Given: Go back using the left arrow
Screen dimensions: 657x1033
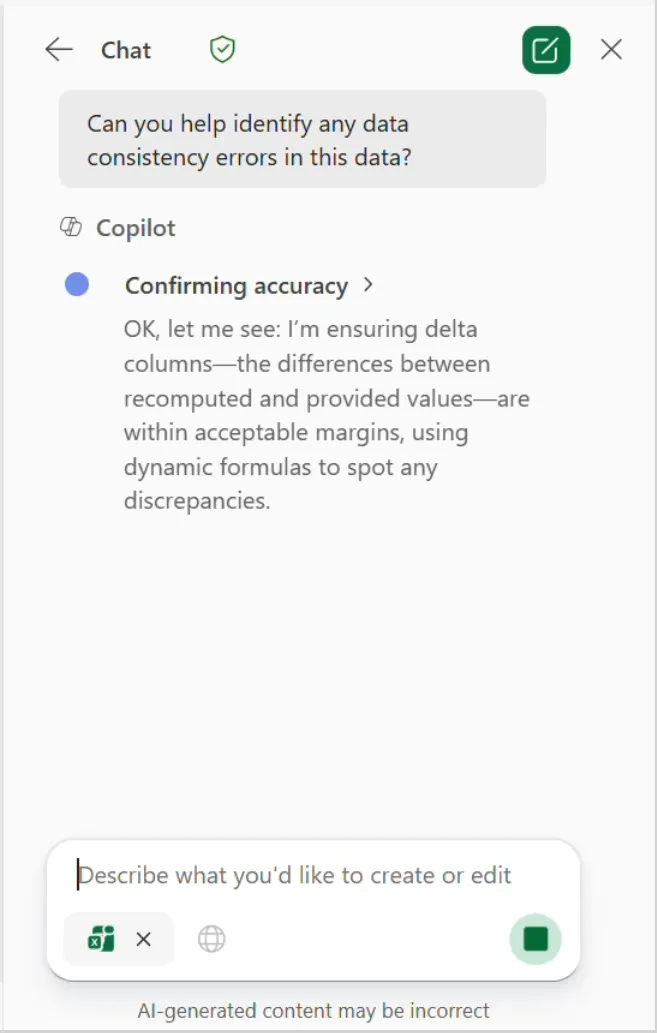Looking at the screenshot, I should click(x=59, y=49).
